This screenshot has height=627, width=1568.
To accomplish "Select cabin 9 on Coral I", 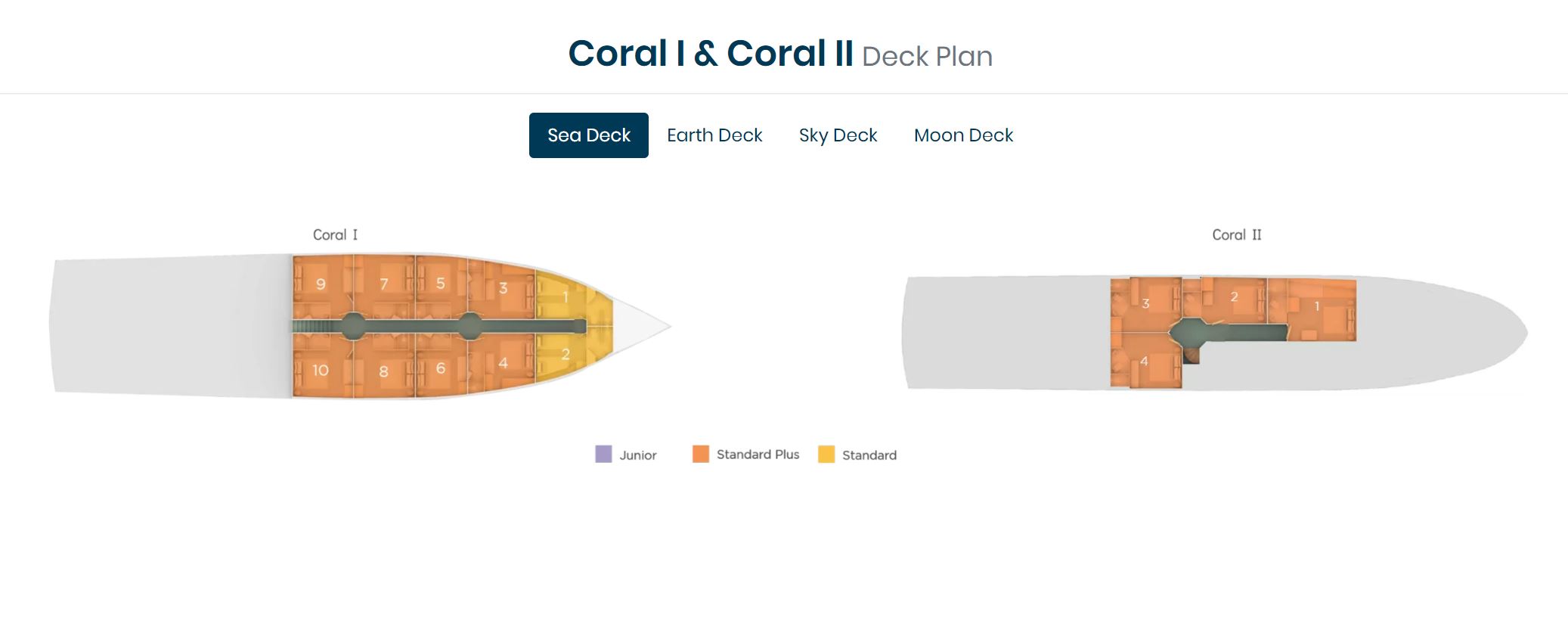I will pos(322,287).
